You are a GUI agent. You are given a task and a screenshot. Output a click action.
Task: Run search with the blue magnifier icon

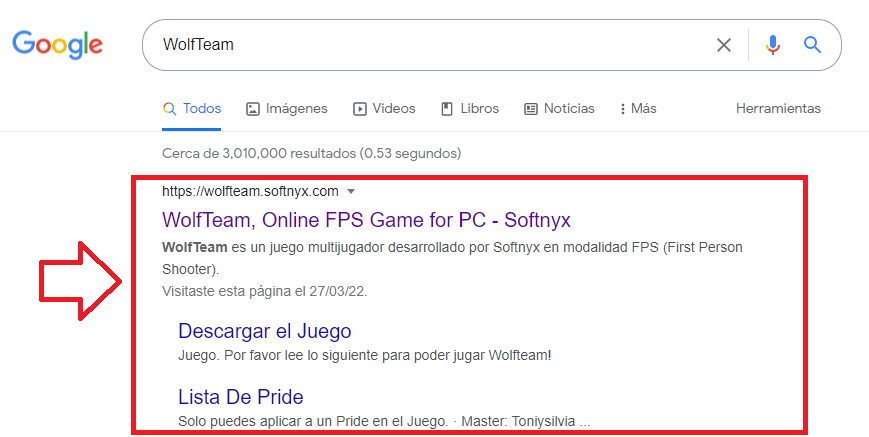tap(812, 45)
